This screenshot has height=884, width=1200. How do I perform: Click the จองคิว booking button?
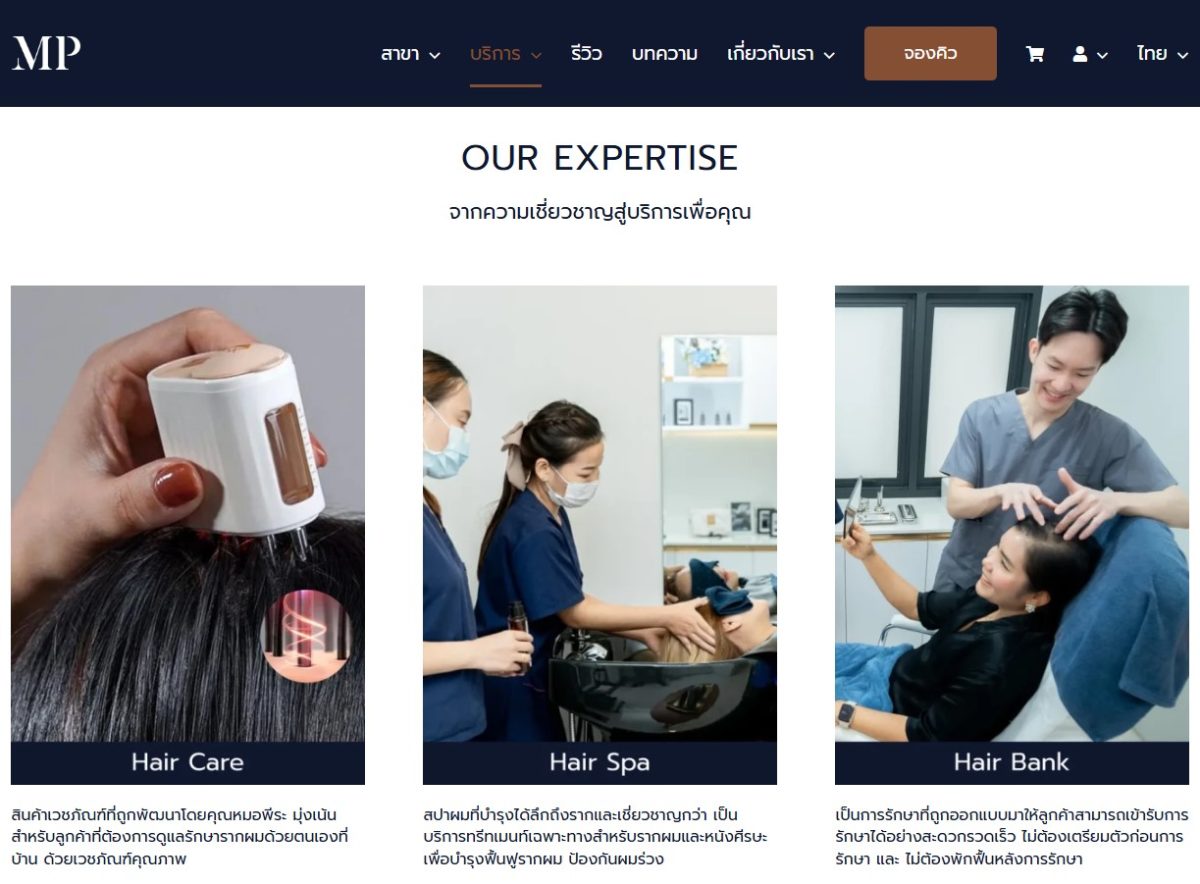point(930,53)
